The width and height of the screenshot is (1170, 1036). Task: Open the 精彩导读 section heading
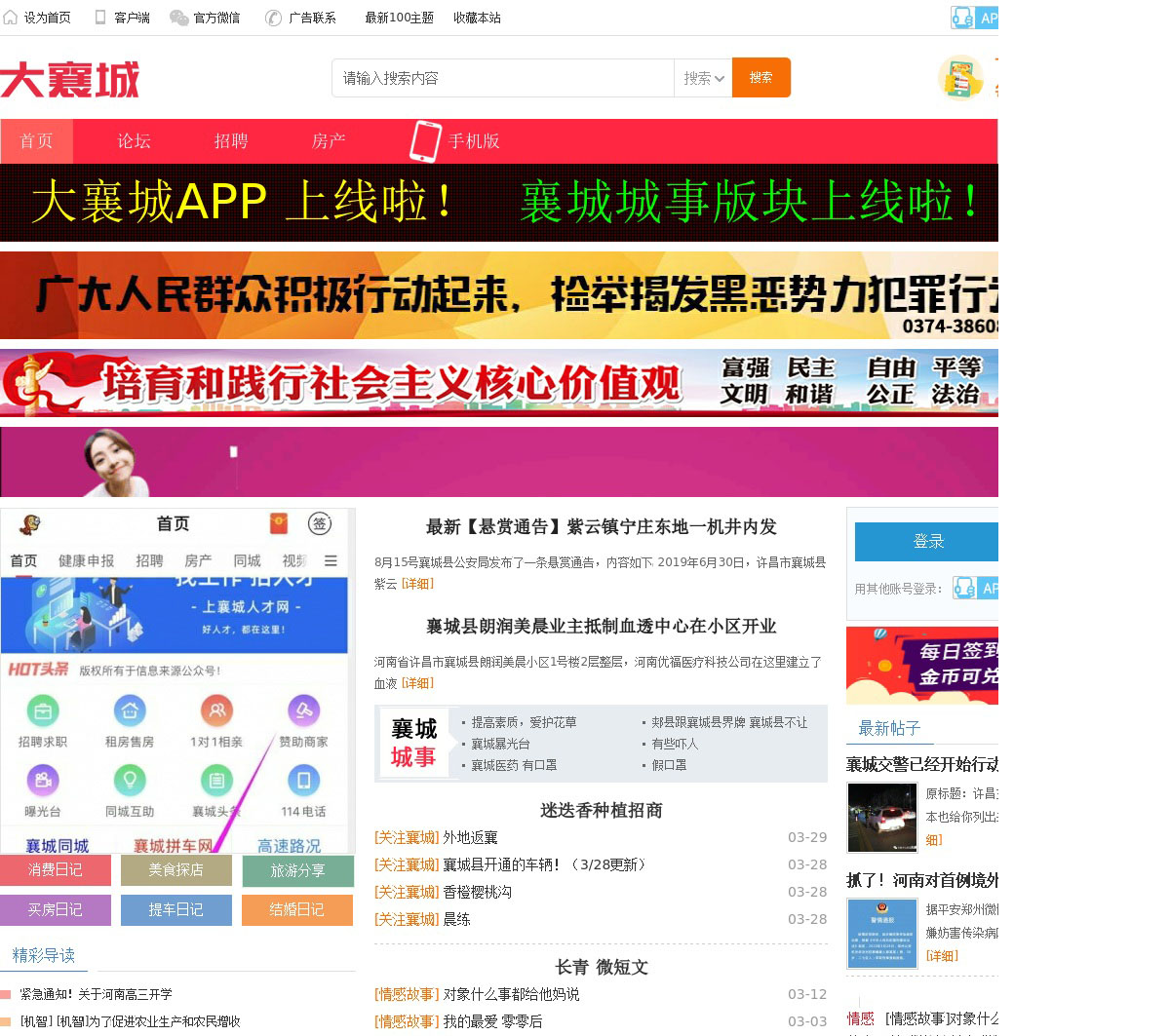44,956
